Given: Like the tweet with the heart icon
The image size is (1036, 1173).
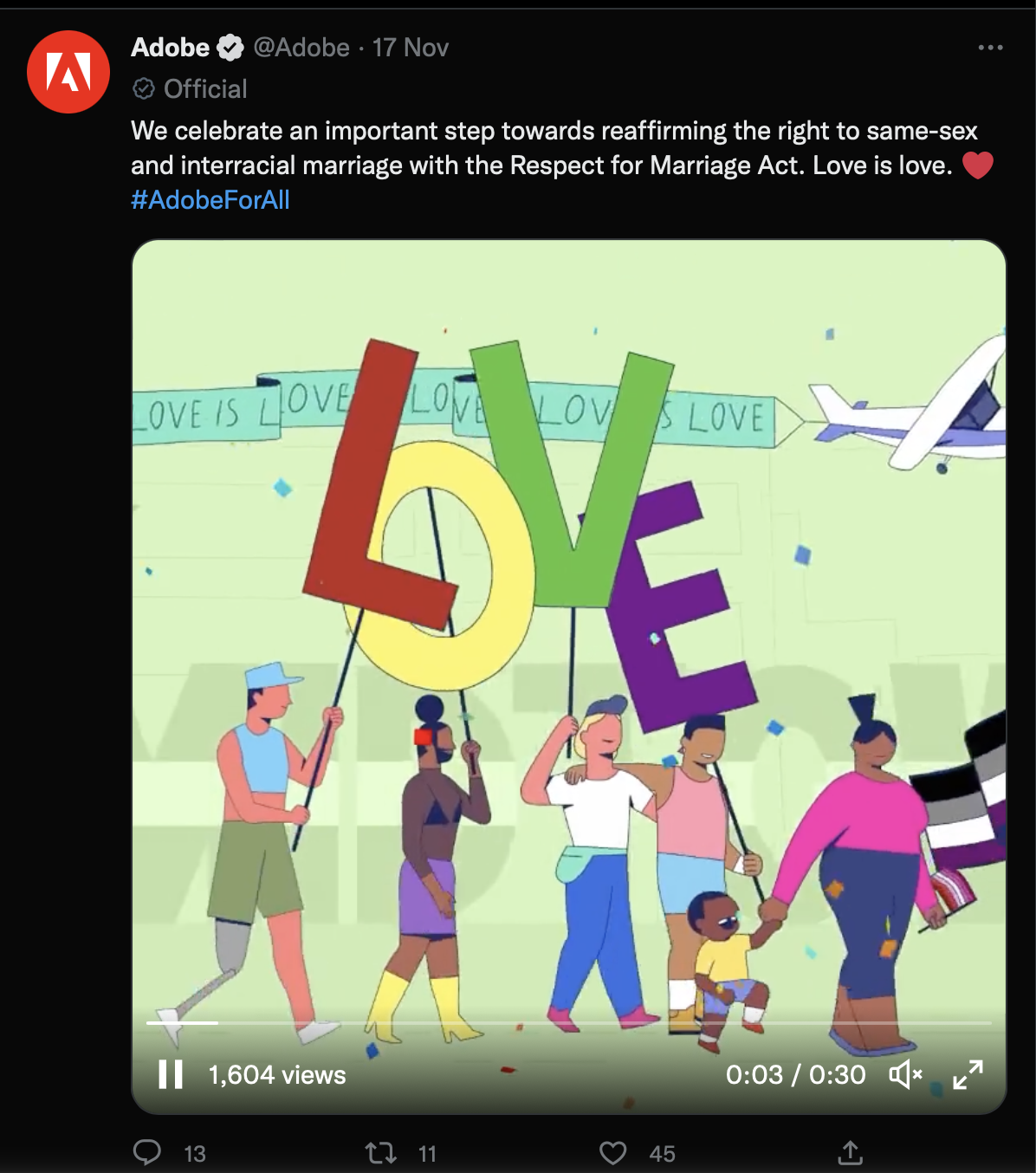Looking at the screenshot, I should tap(613, 1153).
